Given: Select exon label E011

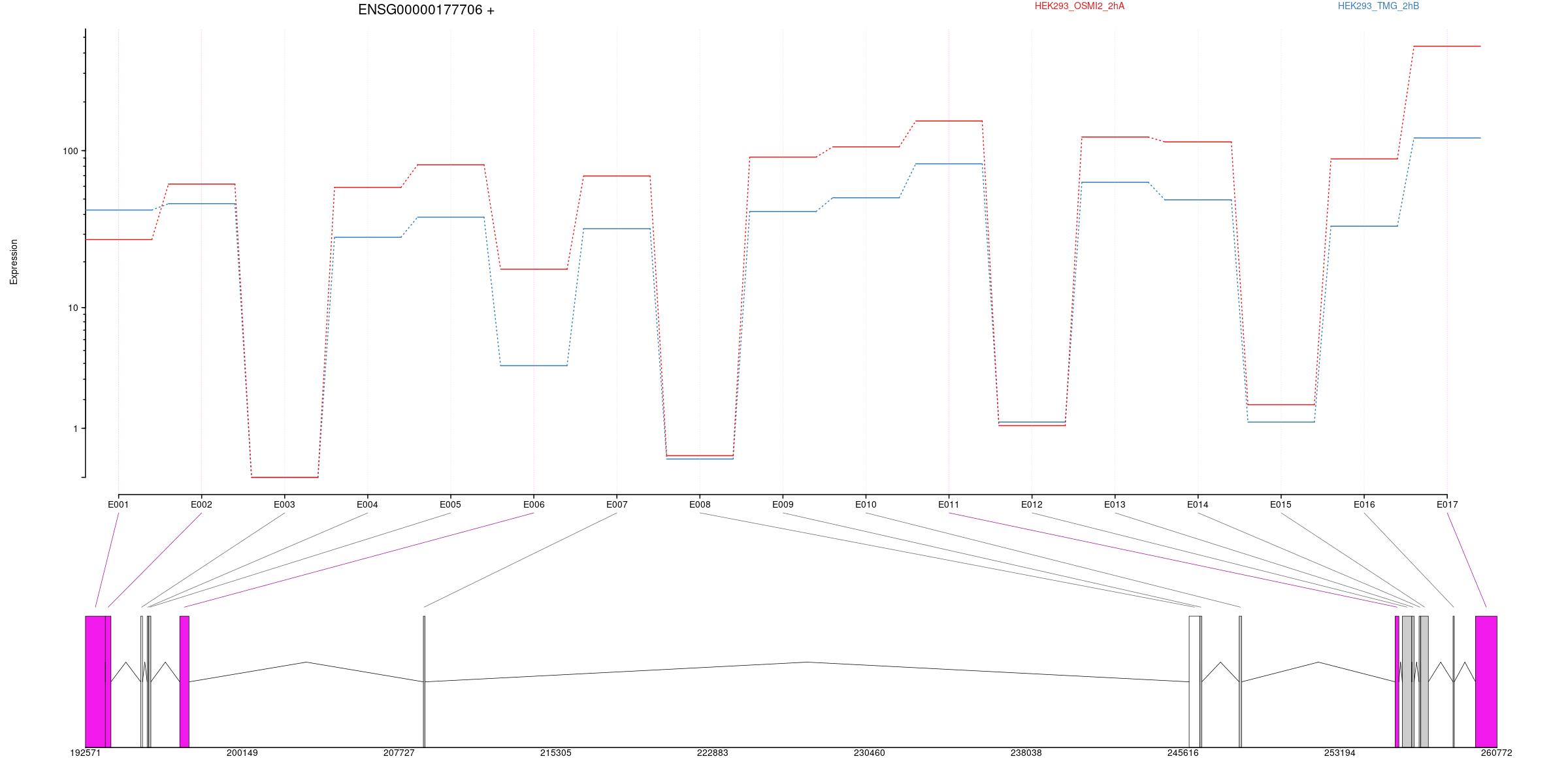Looking at the screenshot, I should pyautogui.click(x=949, y=504).
